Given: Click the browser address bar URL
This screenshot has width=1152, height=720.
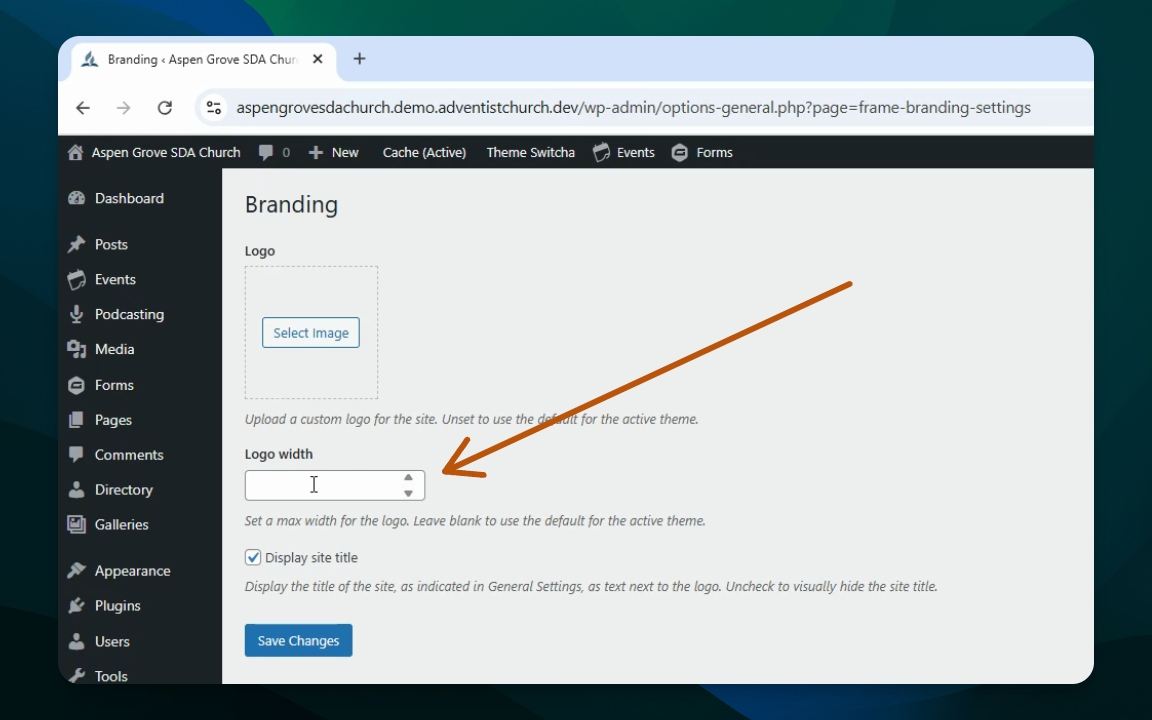Looking at the screenshot, I should click(633, 107).
